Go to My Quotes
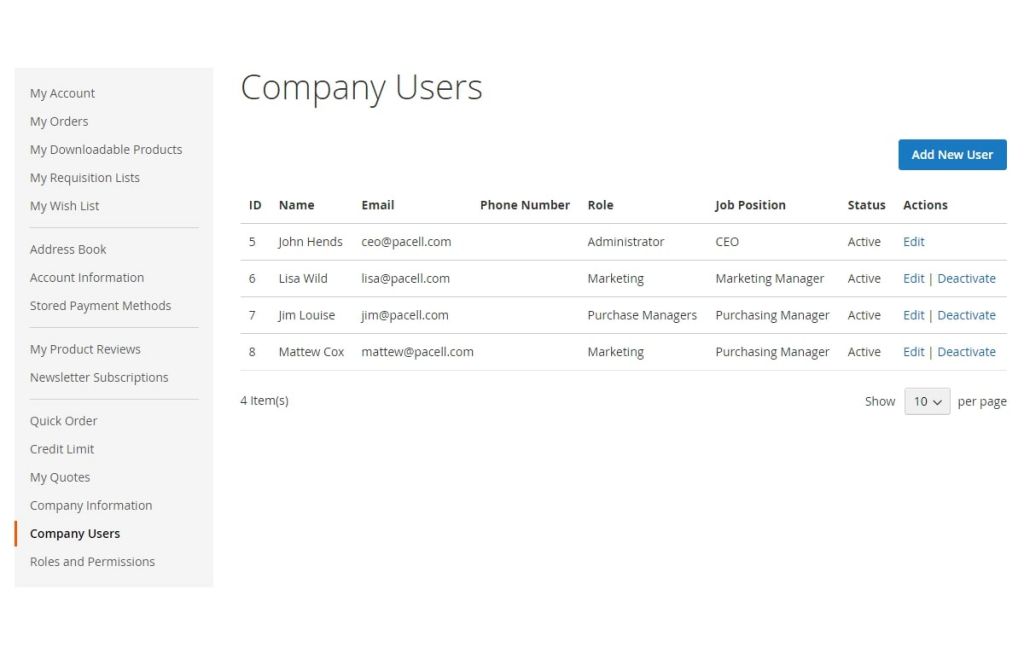The height and width of the screenshot is (650, 1024). pos(59,478)
